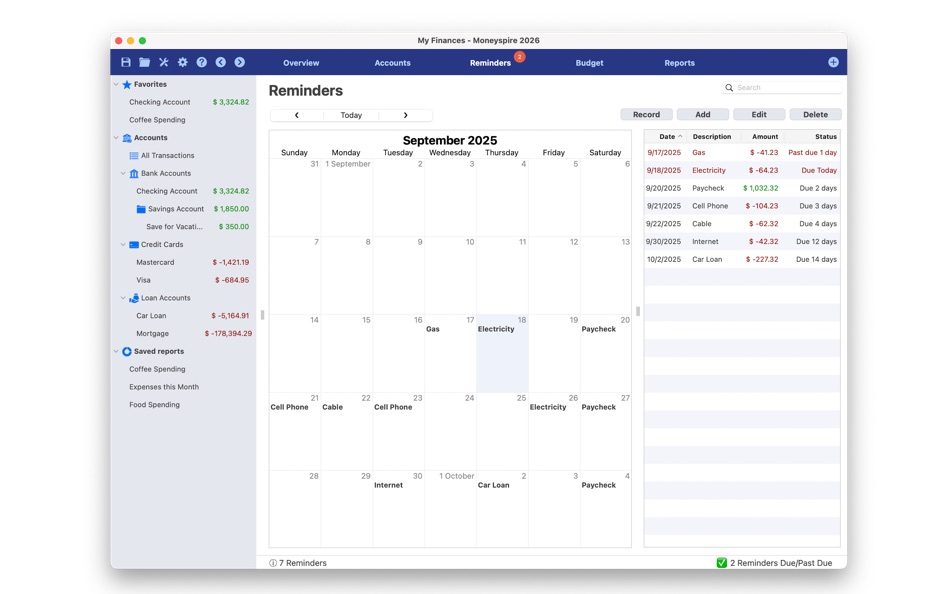Click the sidebar divider handle

[262, 315]
